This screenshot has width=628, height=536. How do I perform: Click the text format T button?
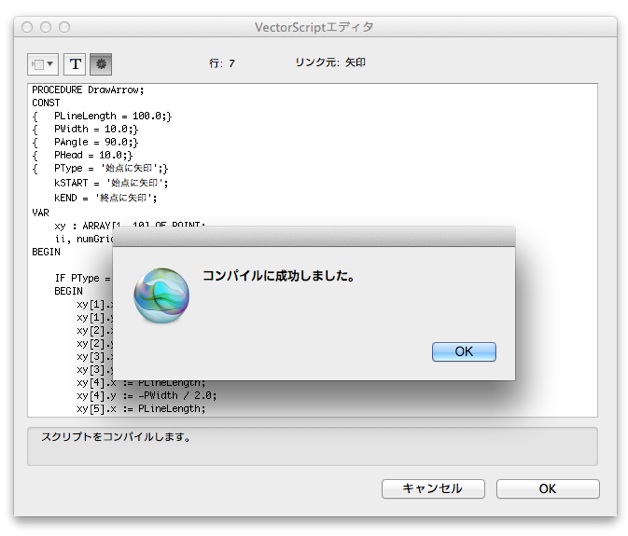75,64
